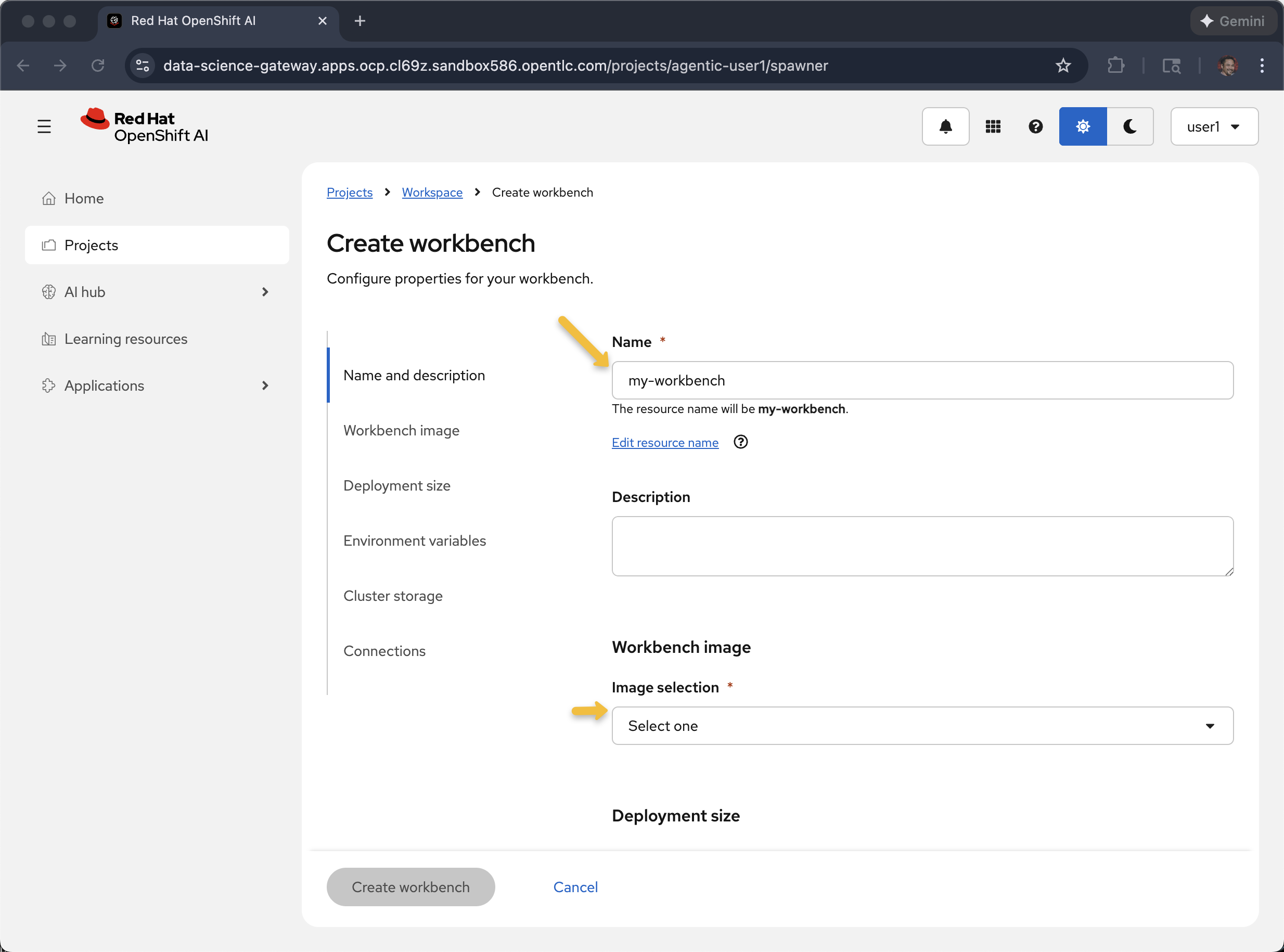Click the Edit resource name link
The image size is (1284, 952).
pos(664,443)
